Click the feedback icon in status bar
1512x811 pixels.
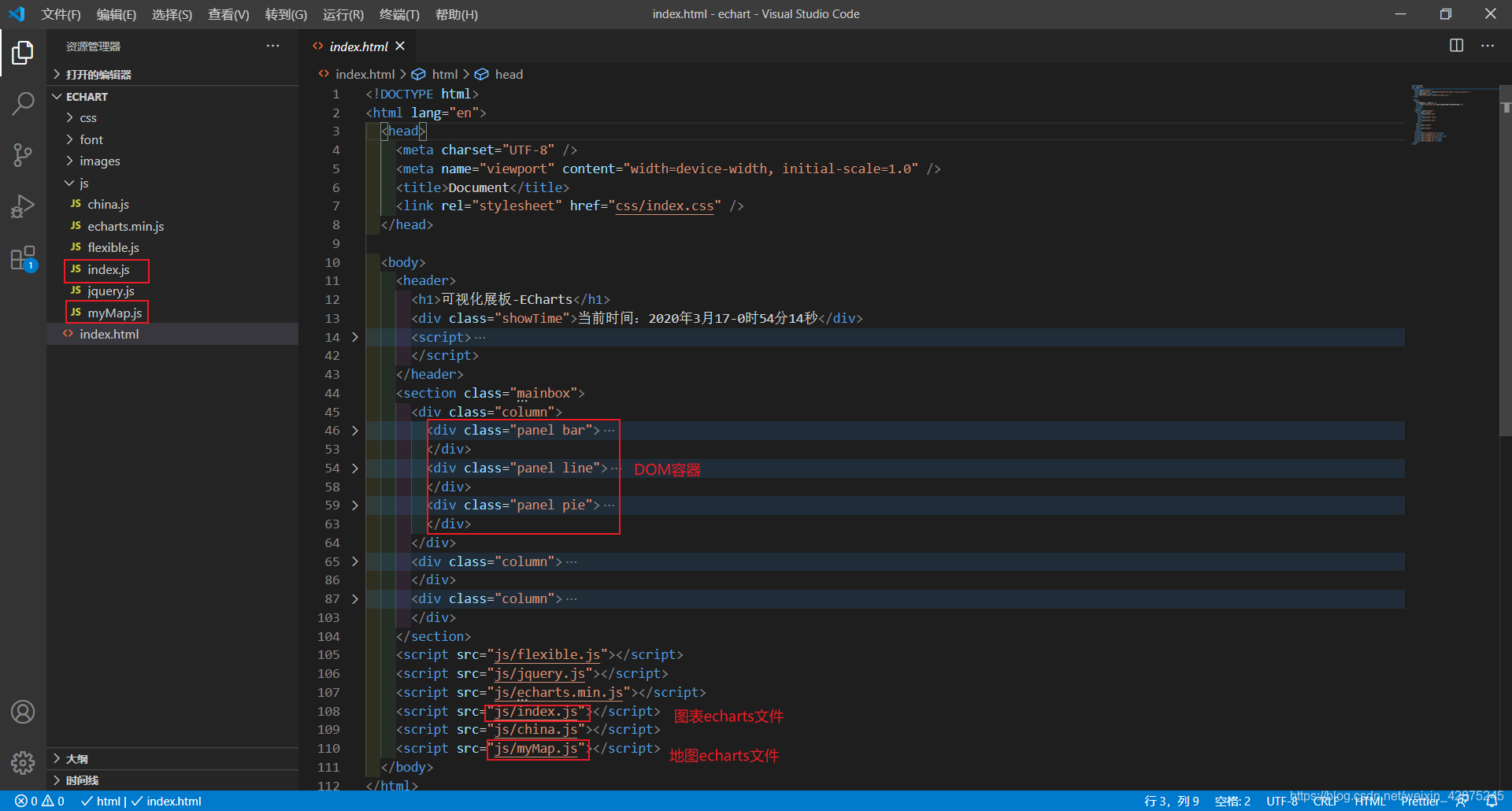[1462, 802]
